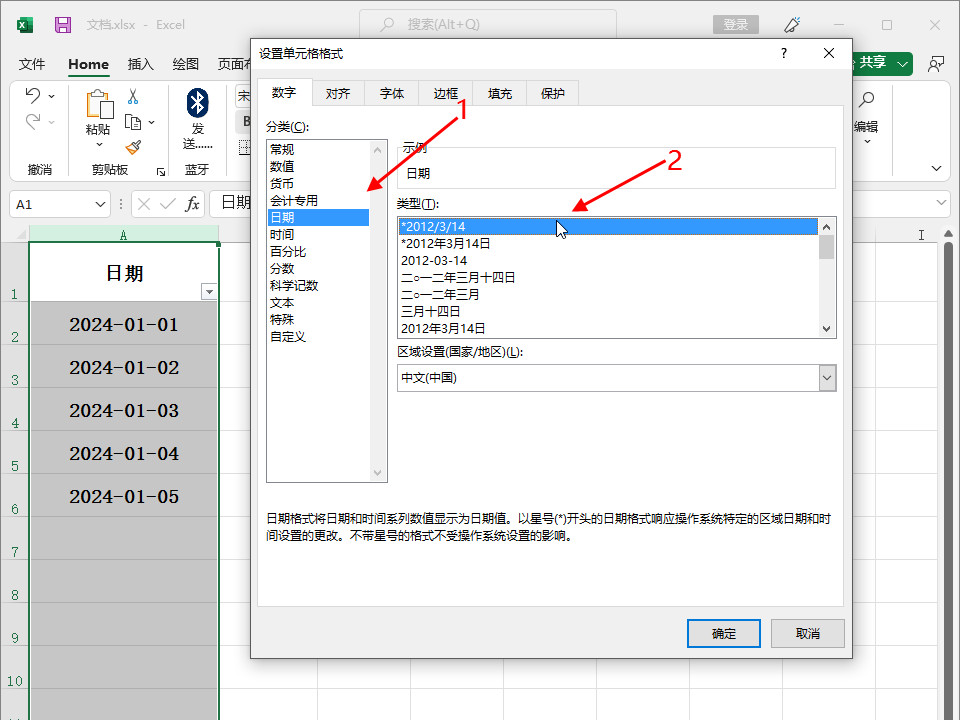Cancel formula entry with X icon
Viewport: 960px width, 720px height.
tap(144, 204)
